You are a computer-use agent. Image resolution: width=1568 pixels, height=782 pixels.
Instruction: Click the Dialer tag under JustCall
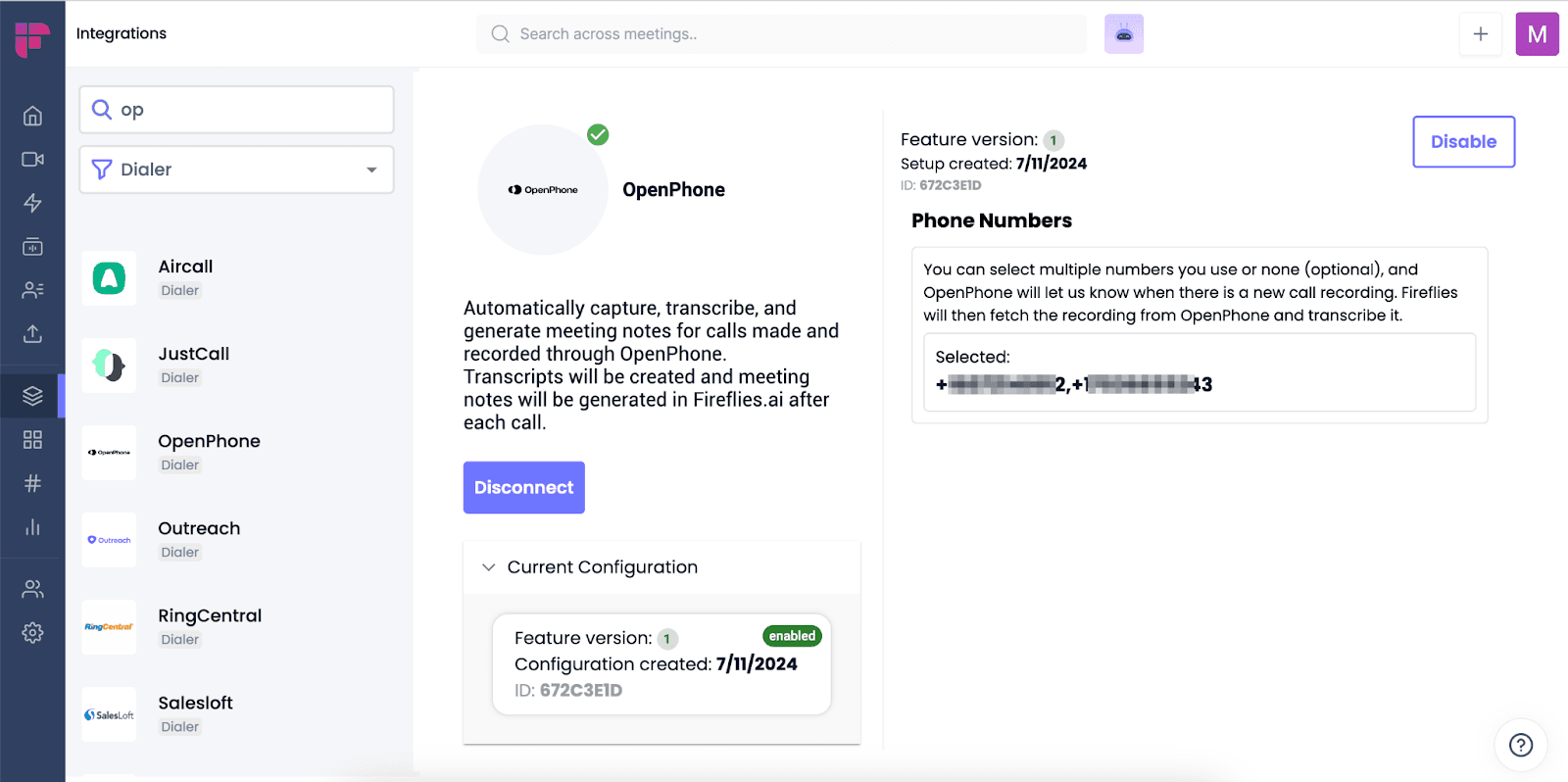click(x=180, y=377)
